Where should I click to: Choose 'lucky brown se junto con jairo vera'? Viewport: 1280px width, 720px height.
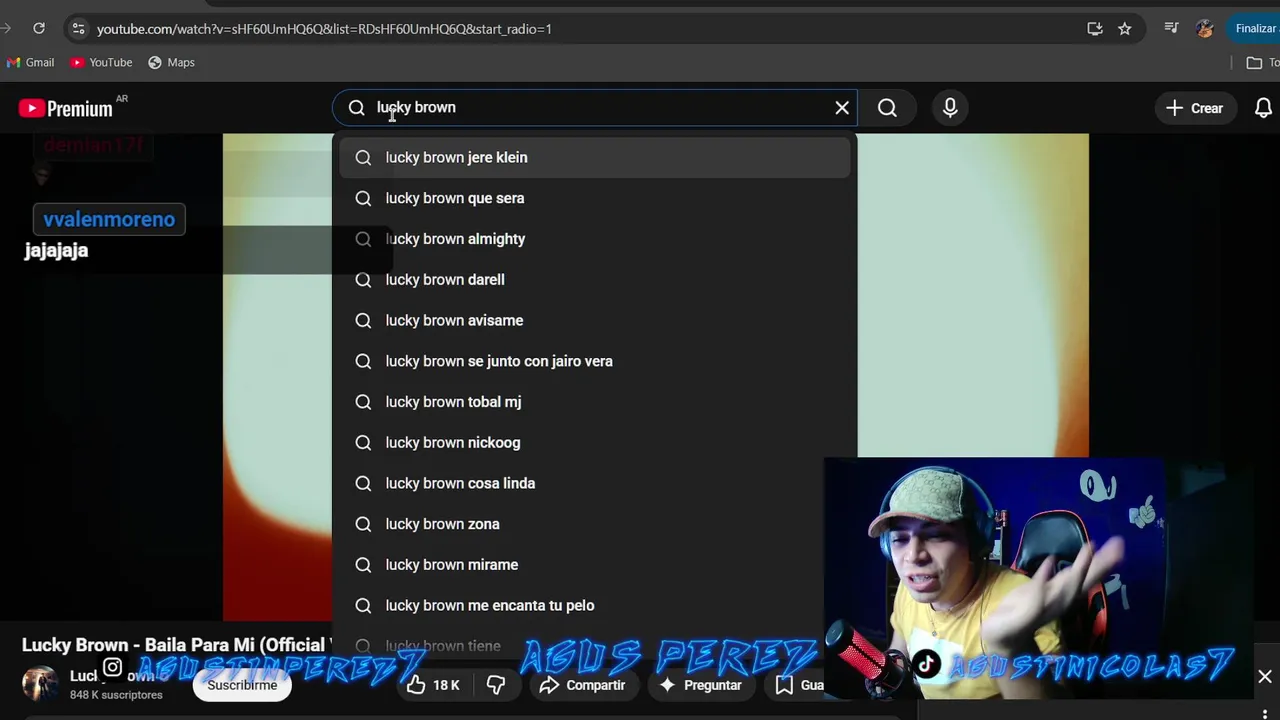595,361
